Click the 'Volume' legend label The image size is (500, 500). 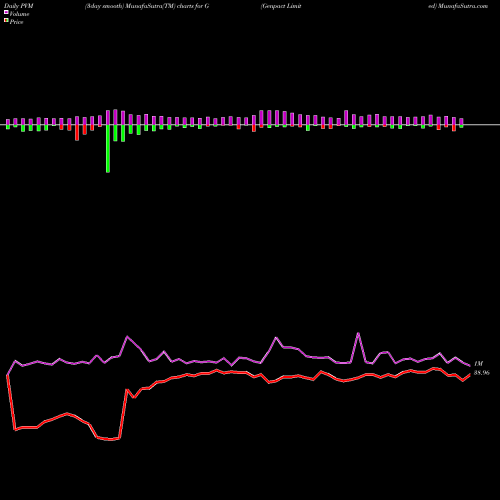(x=19, y=14)
